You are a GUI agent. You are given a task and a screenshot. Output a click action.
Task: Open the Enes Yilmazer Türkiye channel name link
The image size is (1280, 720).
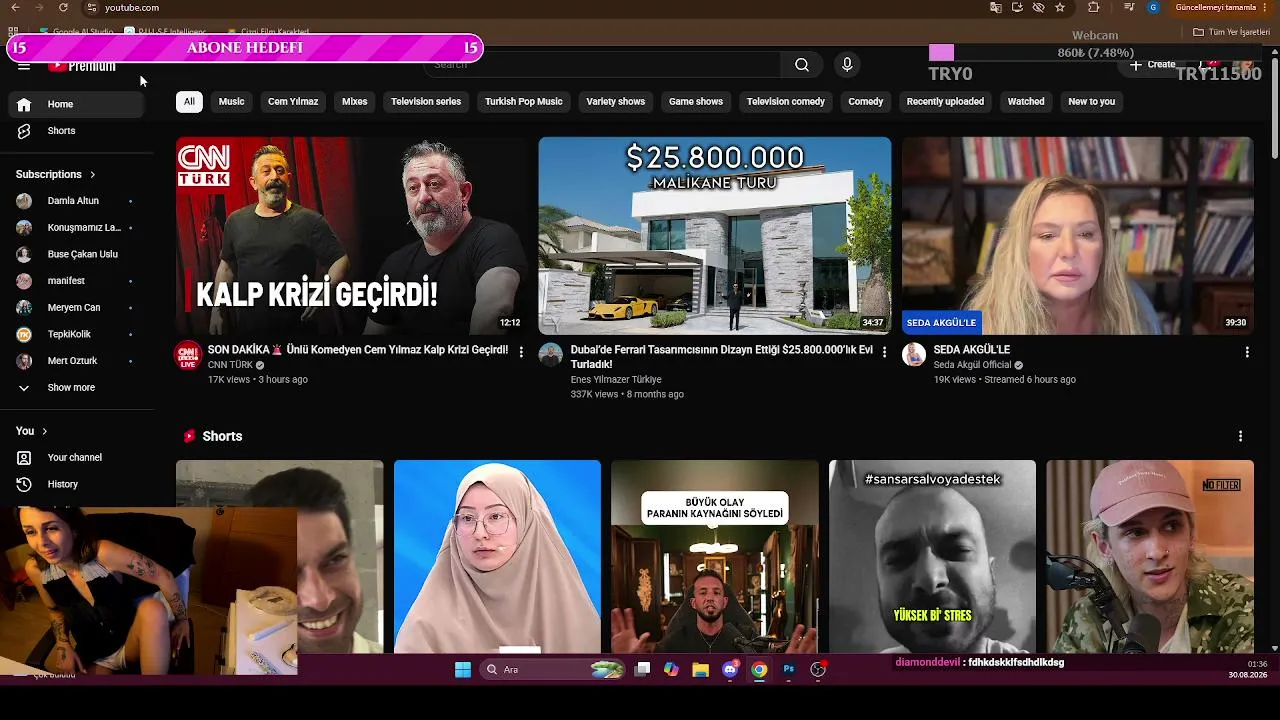point(616,380)
